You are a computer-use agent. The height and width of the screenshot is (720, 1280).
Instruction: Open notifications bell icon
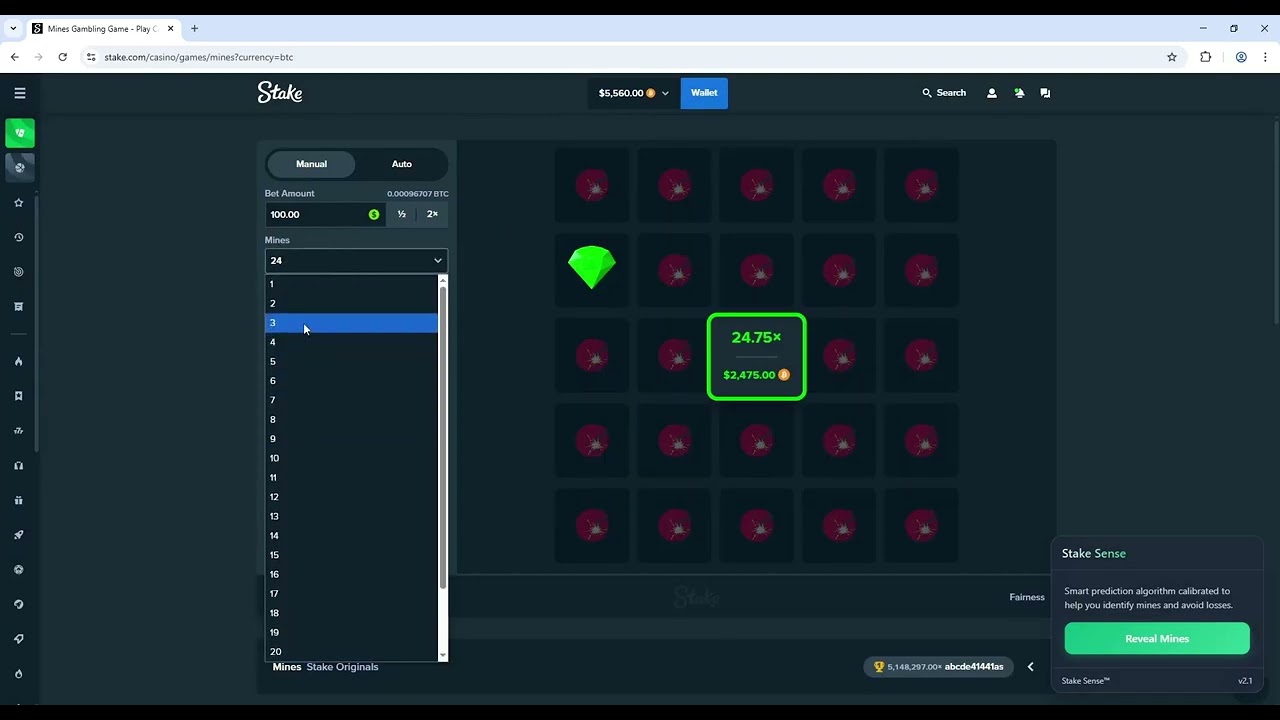[1019, 93]
